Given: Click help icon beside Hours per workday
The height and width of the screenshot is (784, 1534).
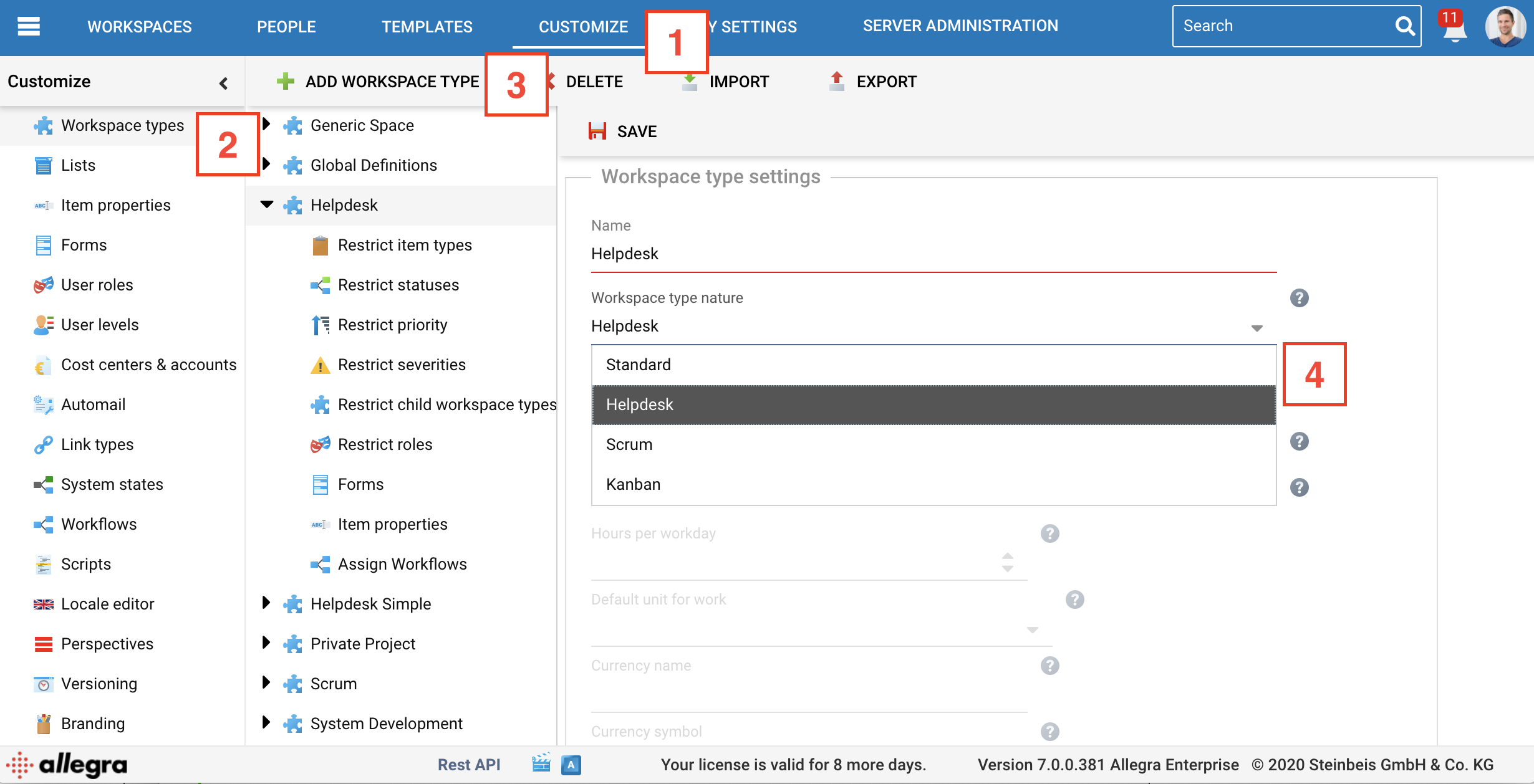Looking at the screenshot, I should tap(1049, 533).
